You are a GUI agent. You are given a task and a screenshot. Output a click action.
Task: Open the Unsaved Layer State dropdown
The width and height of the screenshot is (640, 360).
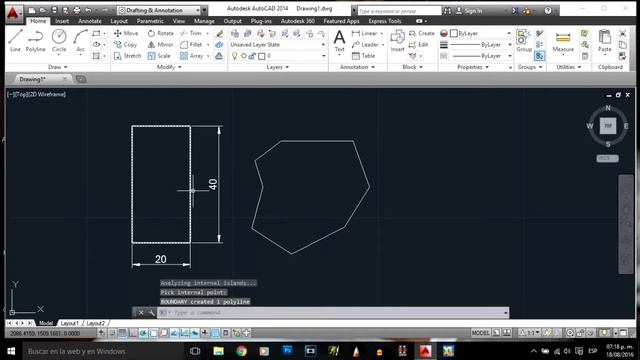pyautogui.click(x=278, y=44)
